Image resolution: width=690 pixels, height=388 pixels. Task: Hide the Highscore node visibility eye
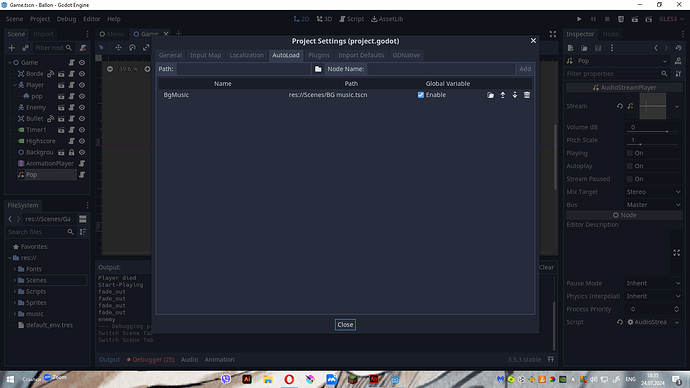click(x=82, y=141)
